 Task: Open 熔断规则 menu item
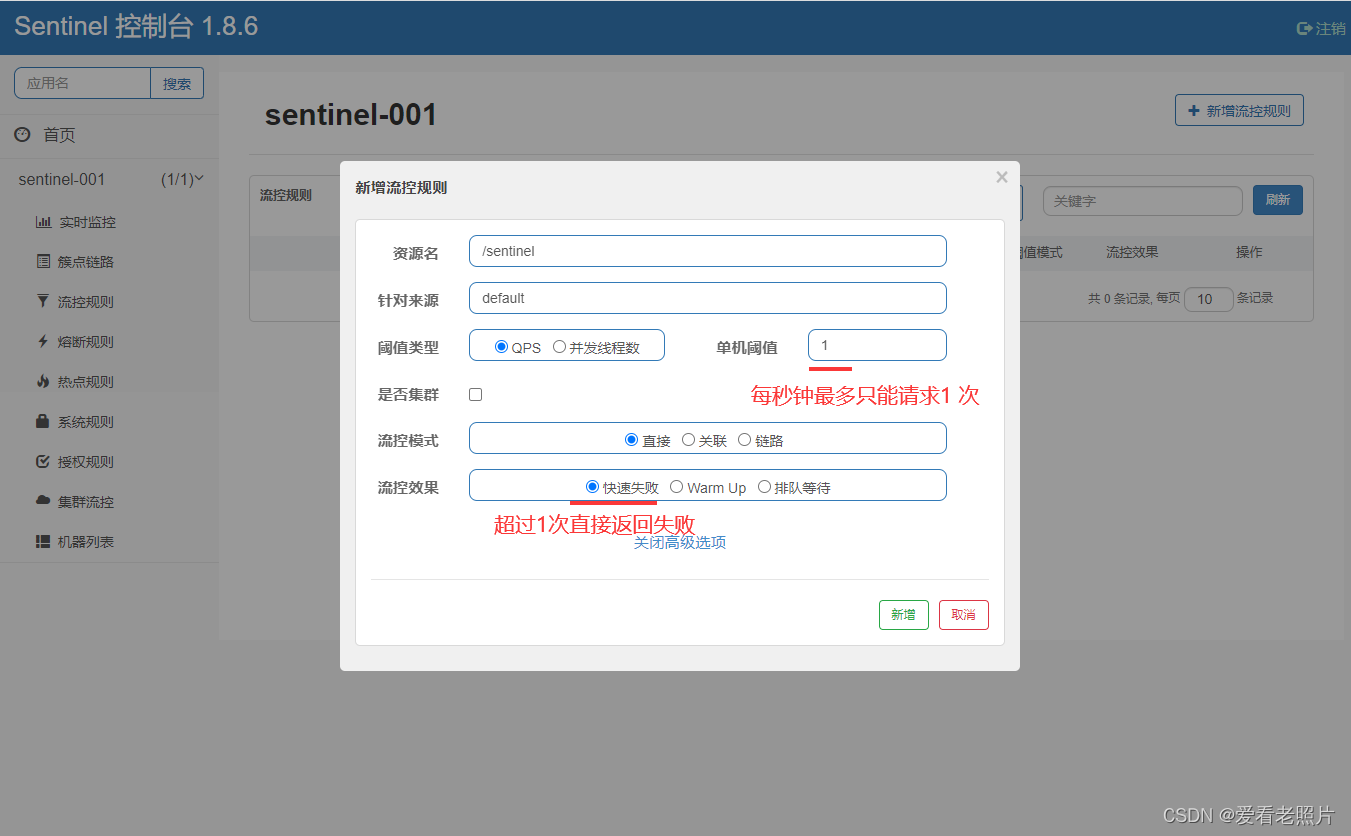pos(86,342)
